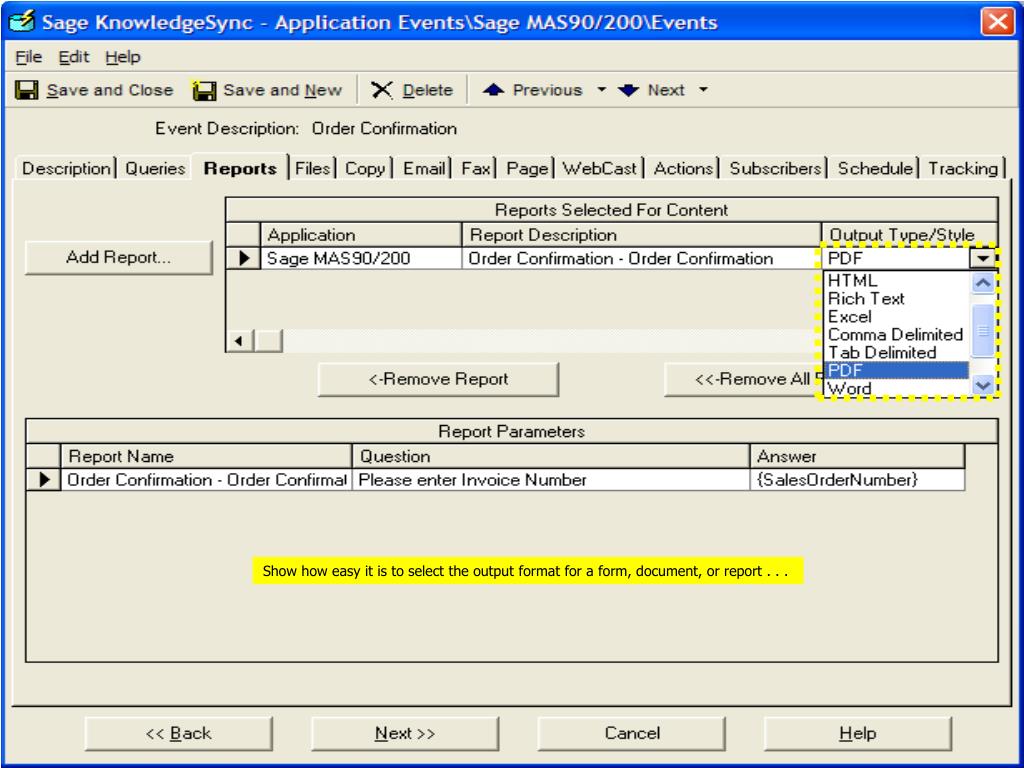
Task: Click the Remove Report button
Action: [438, 379]
